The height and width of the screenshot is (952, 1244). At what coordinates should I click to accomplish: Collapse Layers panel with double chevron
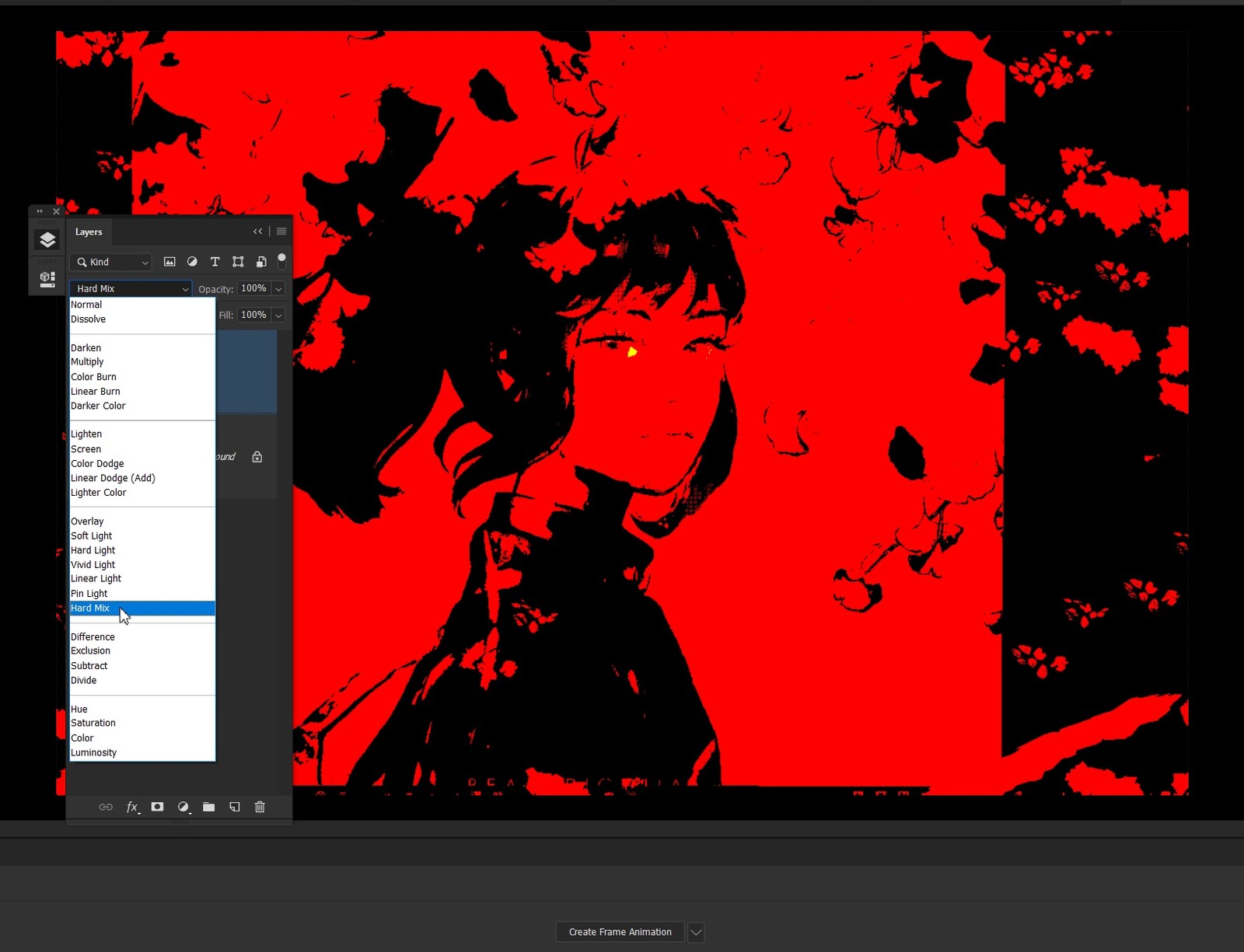258,232
